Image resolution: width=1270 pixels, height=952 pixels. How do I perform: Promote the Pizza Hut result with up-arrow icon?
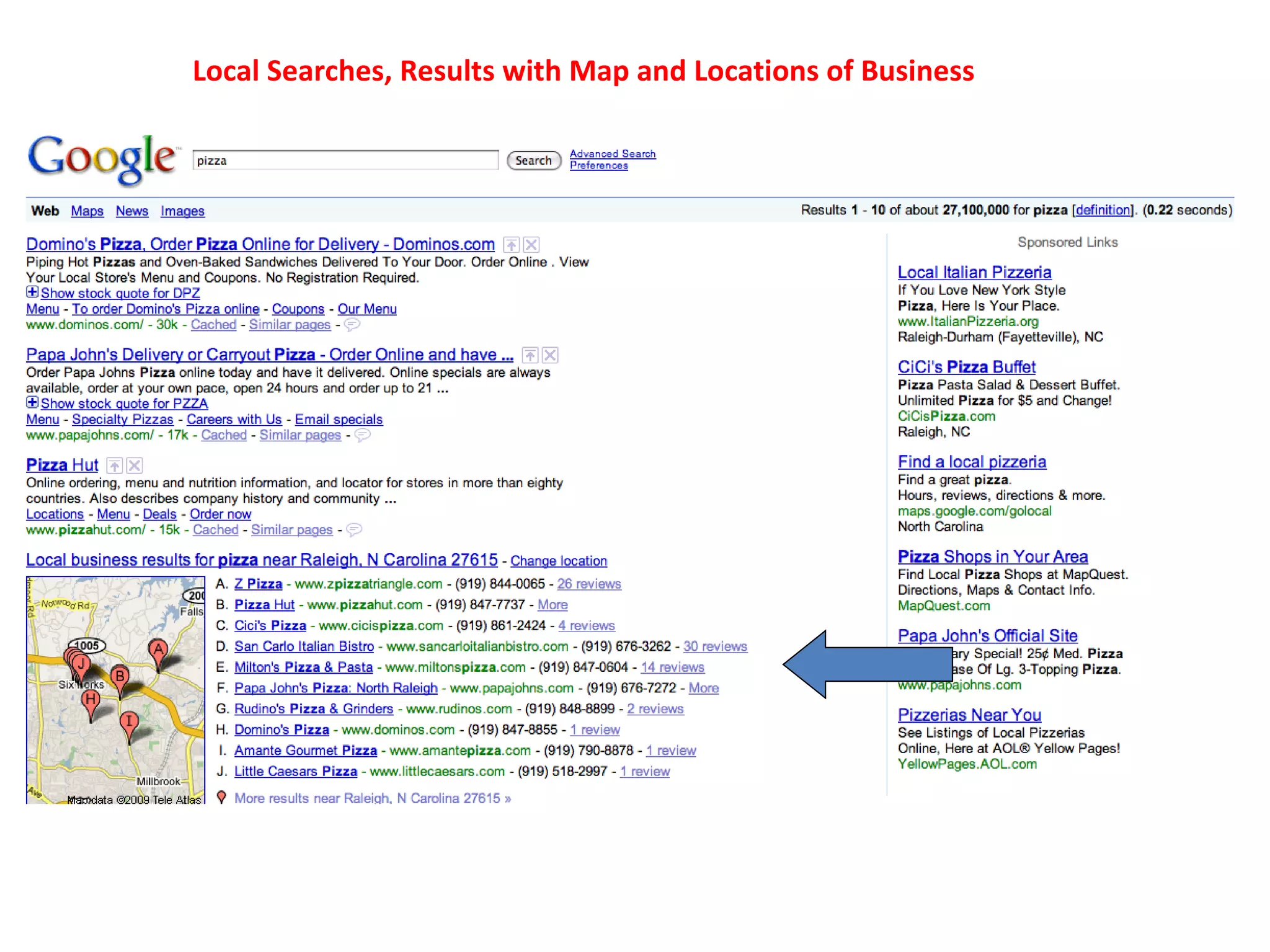pyautogui.click(x=115, y=465)
